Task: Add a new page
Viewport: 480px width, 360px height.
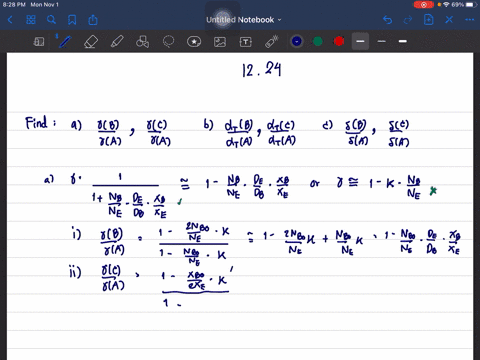Action: click(x=428, y=20)
